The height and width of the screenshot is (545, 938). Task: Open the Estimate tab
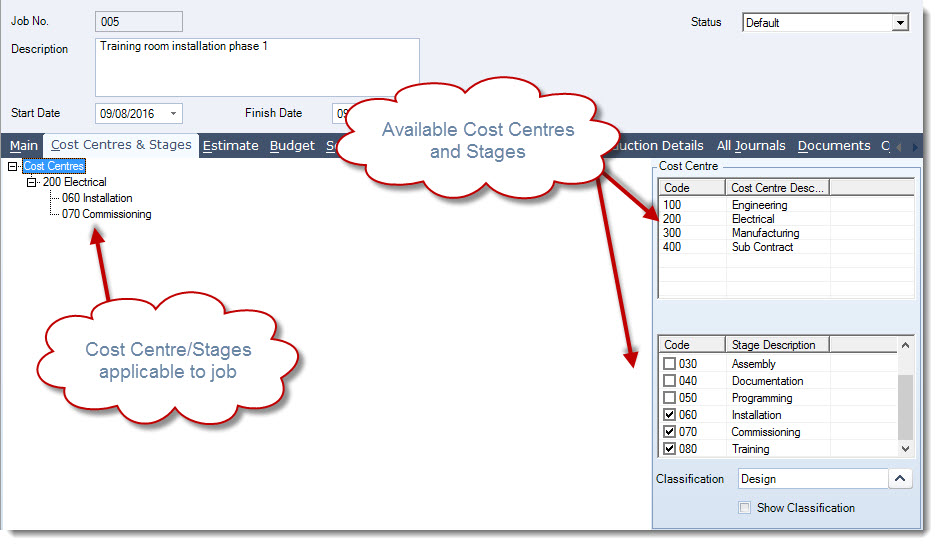point(230,146)
